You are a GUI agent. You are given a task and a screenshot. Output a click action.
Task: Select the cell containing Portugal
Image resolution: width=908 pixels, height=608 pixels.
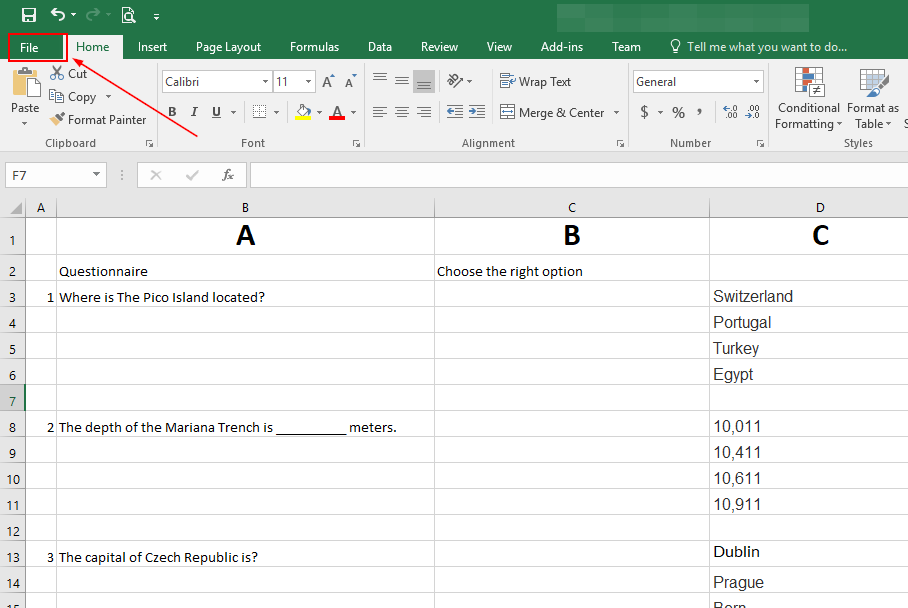pos(808,322)
